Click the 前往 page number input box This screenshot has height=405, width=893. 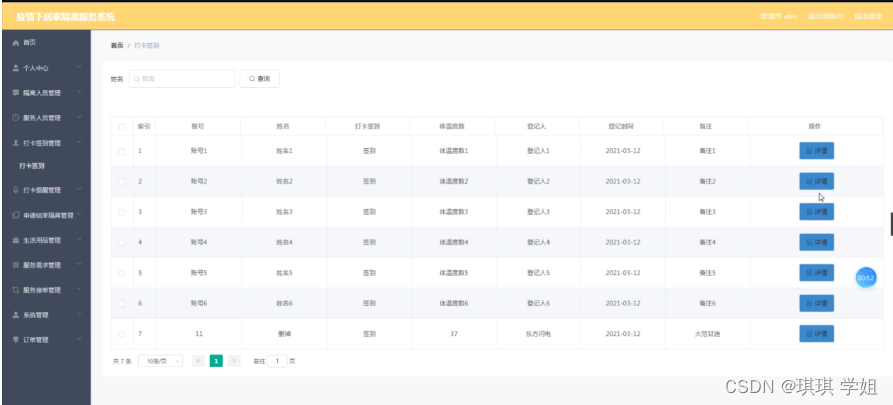click(277, 361)
